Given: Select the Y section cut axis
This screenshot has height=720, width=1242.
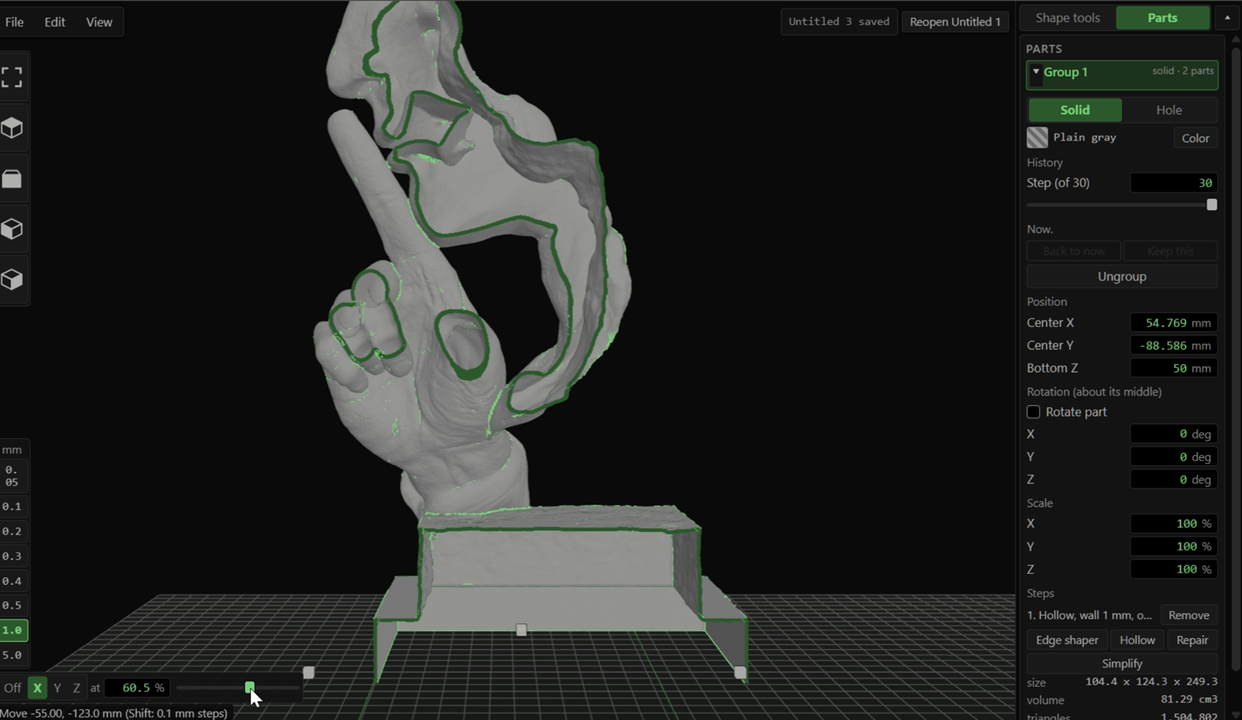Looking at the screenshot, I should [57, 688].
